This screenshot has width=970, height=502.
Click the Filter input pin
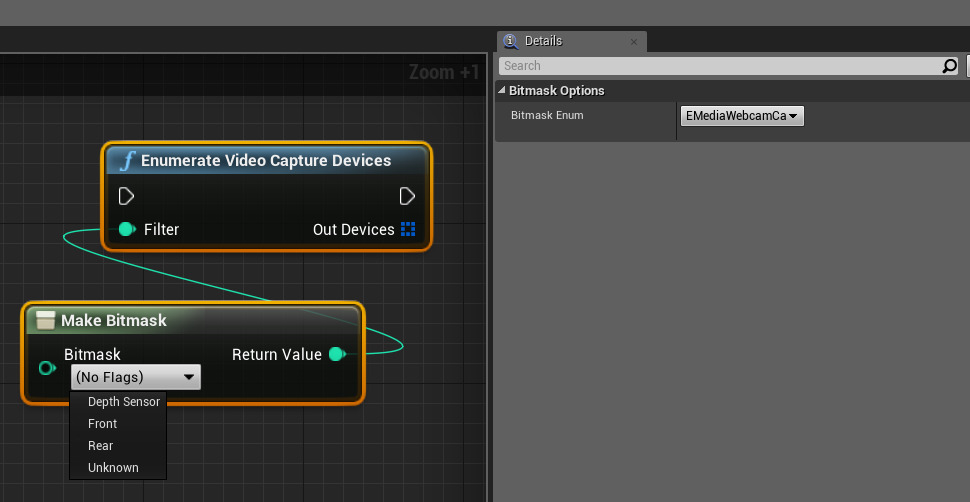127,229
